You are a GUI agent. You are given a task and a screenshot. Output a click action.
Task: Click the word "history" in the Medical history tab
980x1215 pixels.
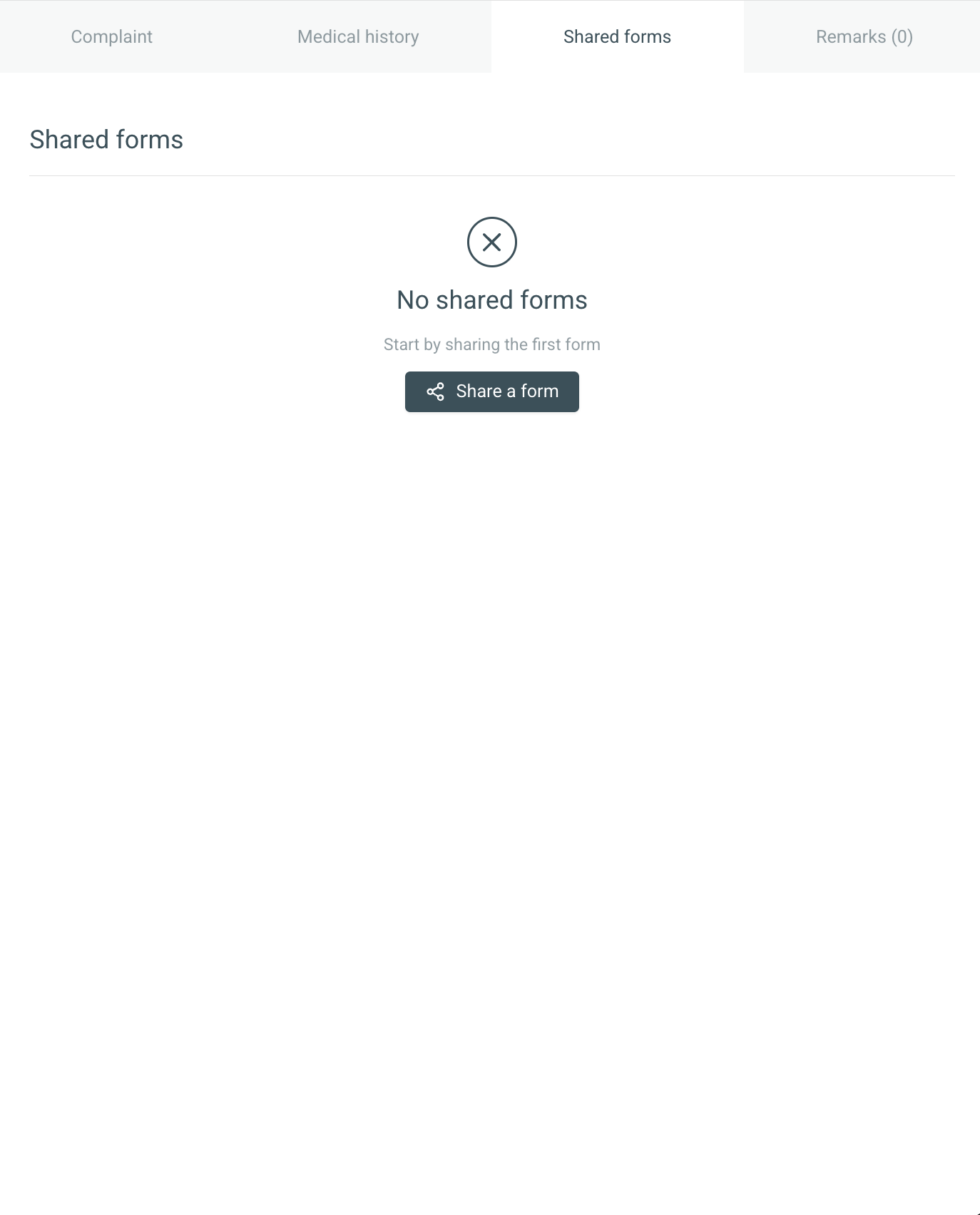(x=392, y=37)
